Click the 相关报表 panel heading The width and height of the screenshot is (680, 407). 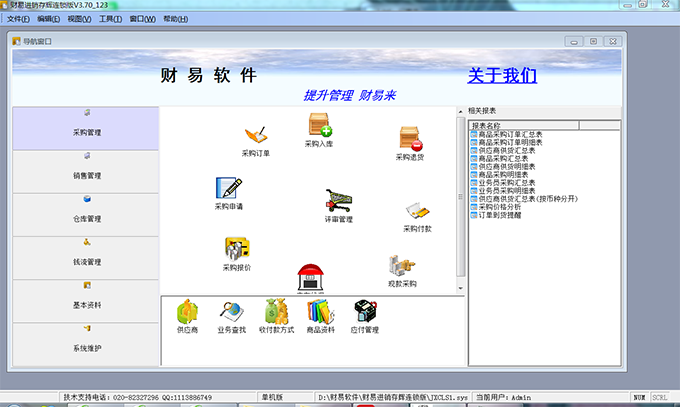coord(482,111)
